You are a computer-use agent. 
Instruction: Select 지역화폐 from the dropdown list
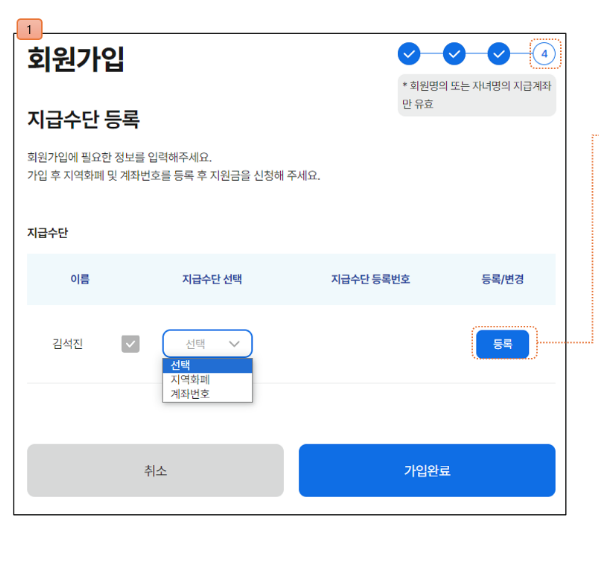pos(207,379)
